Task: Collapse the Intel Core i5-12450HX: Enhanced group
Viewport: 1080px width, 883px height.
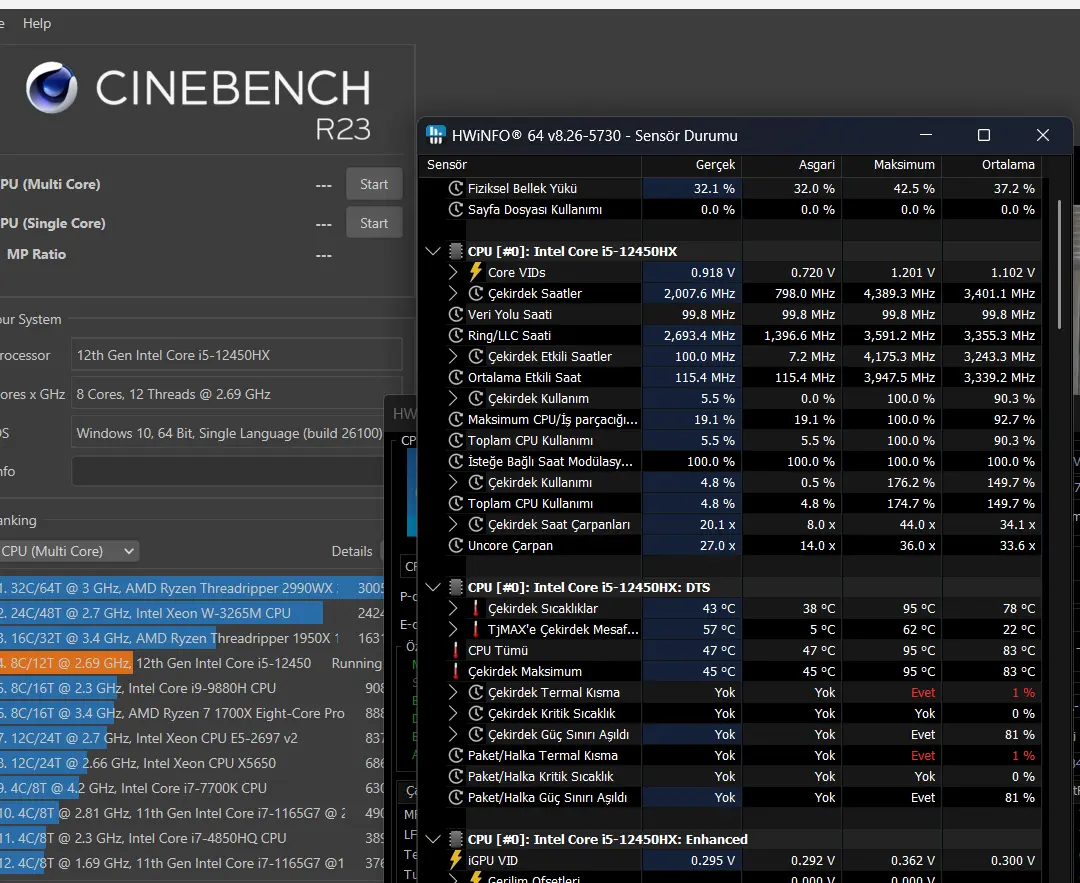Action: 433,840
